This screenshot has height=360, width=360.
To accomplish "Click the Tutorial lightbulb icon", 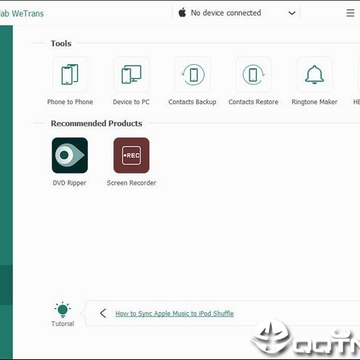I will pyautogui.click(x=63, y=310).
